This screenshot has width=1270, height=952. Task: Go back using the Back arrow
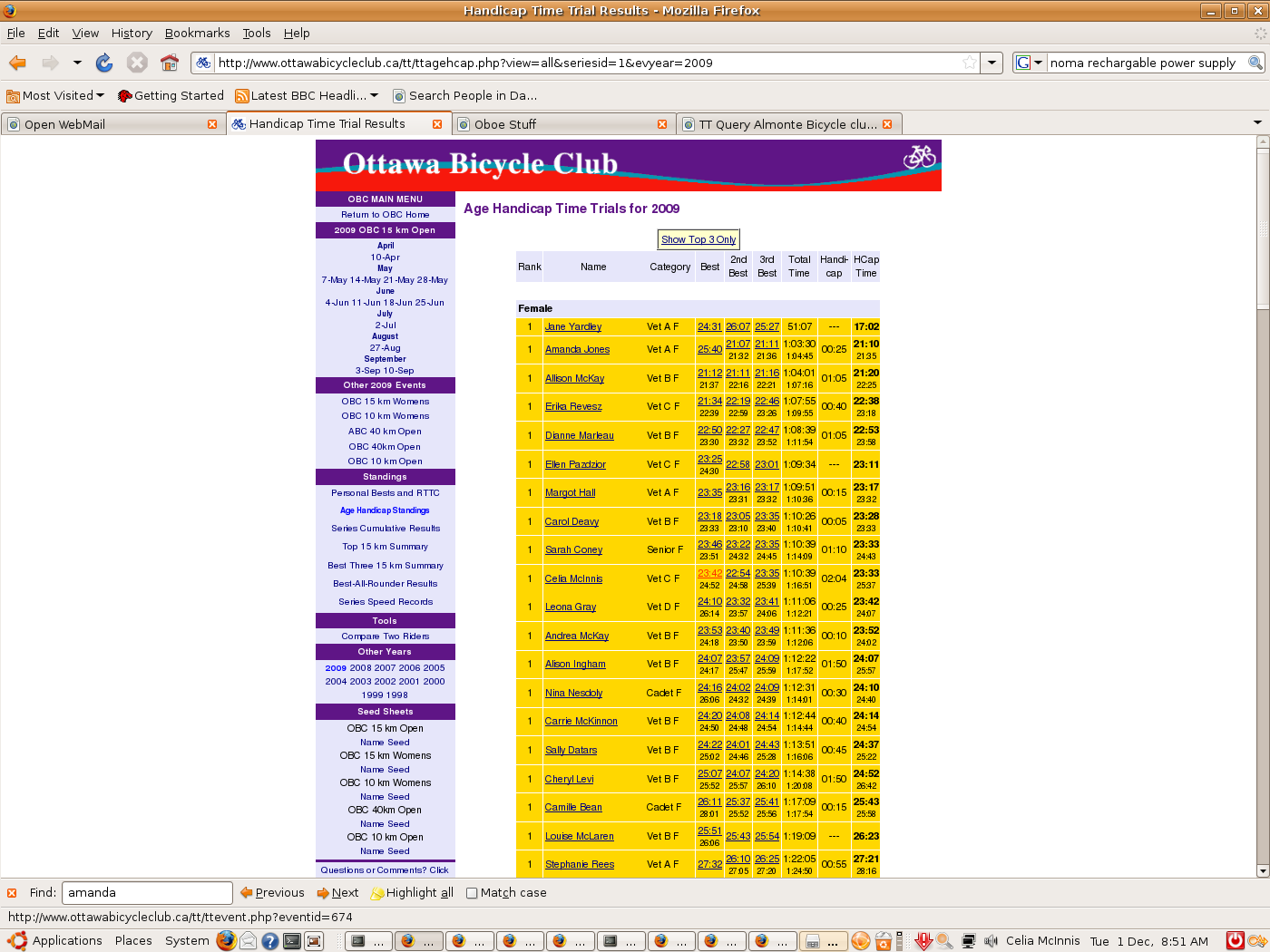[17, 63]
